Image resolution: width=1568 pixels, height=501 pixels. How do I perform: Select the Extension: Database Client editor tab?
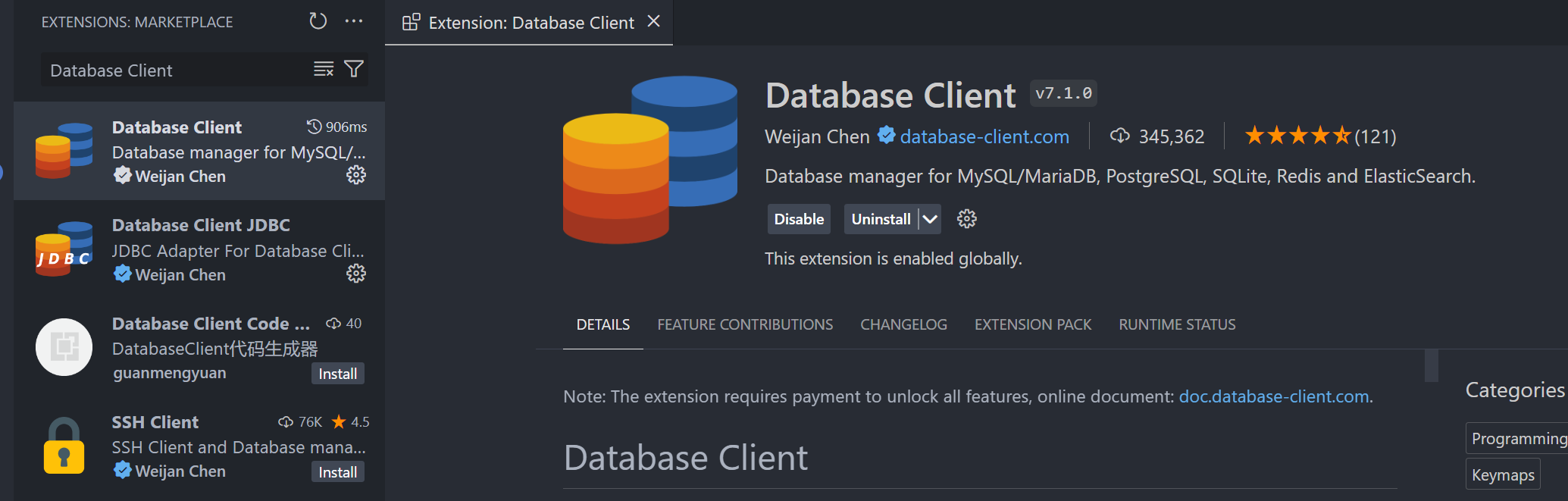pyautogui.click(x=529, y=23)
